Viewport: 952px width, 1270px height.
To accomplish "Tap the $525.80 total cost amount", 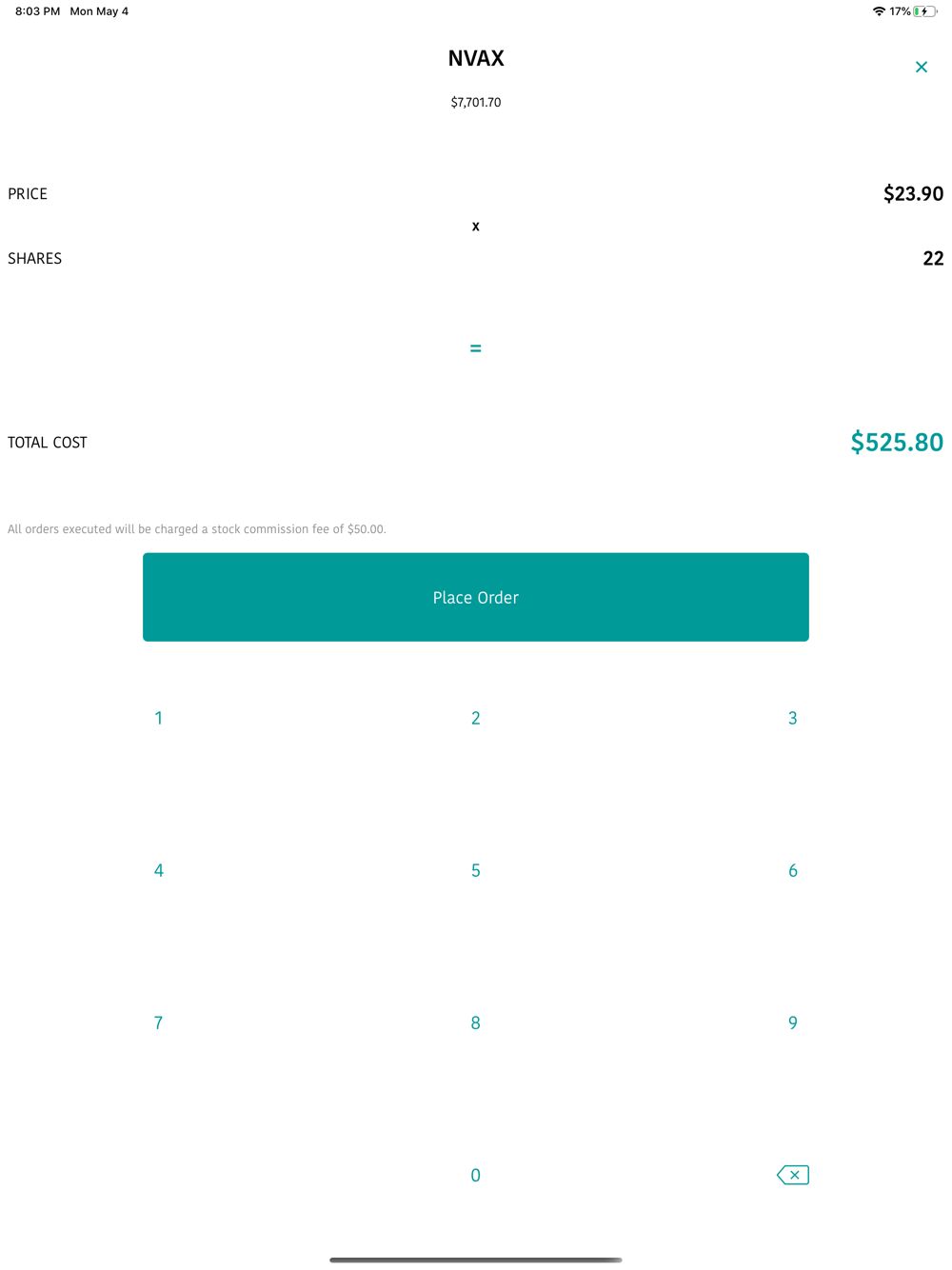I will [x=896, y=443].
